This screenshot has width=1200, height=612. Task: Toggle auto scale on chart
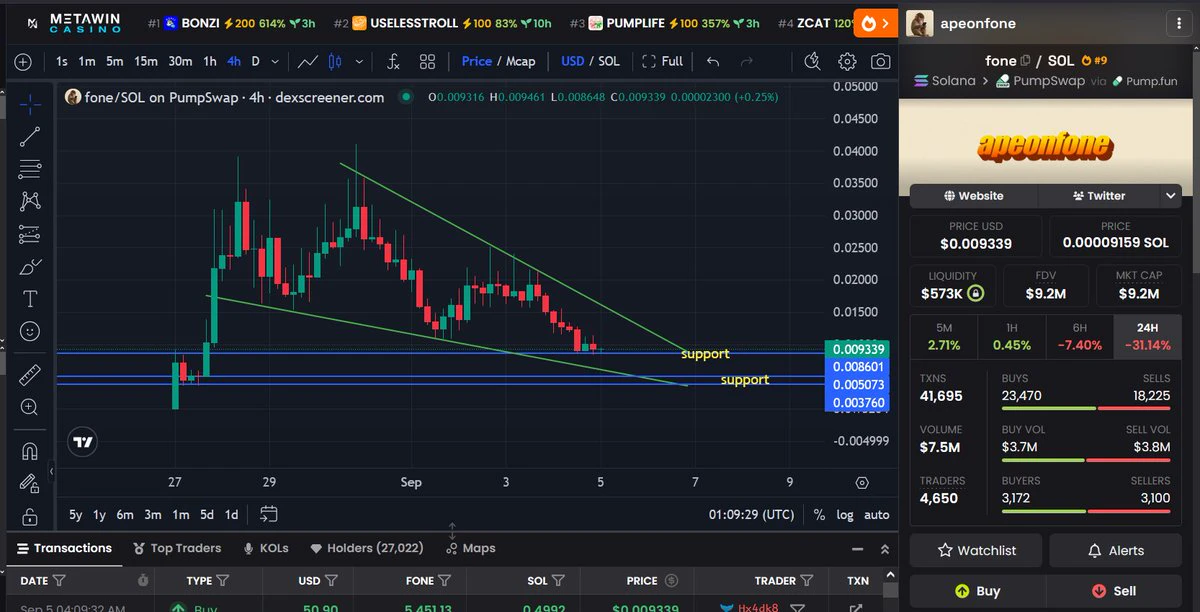tap(876, 515)
